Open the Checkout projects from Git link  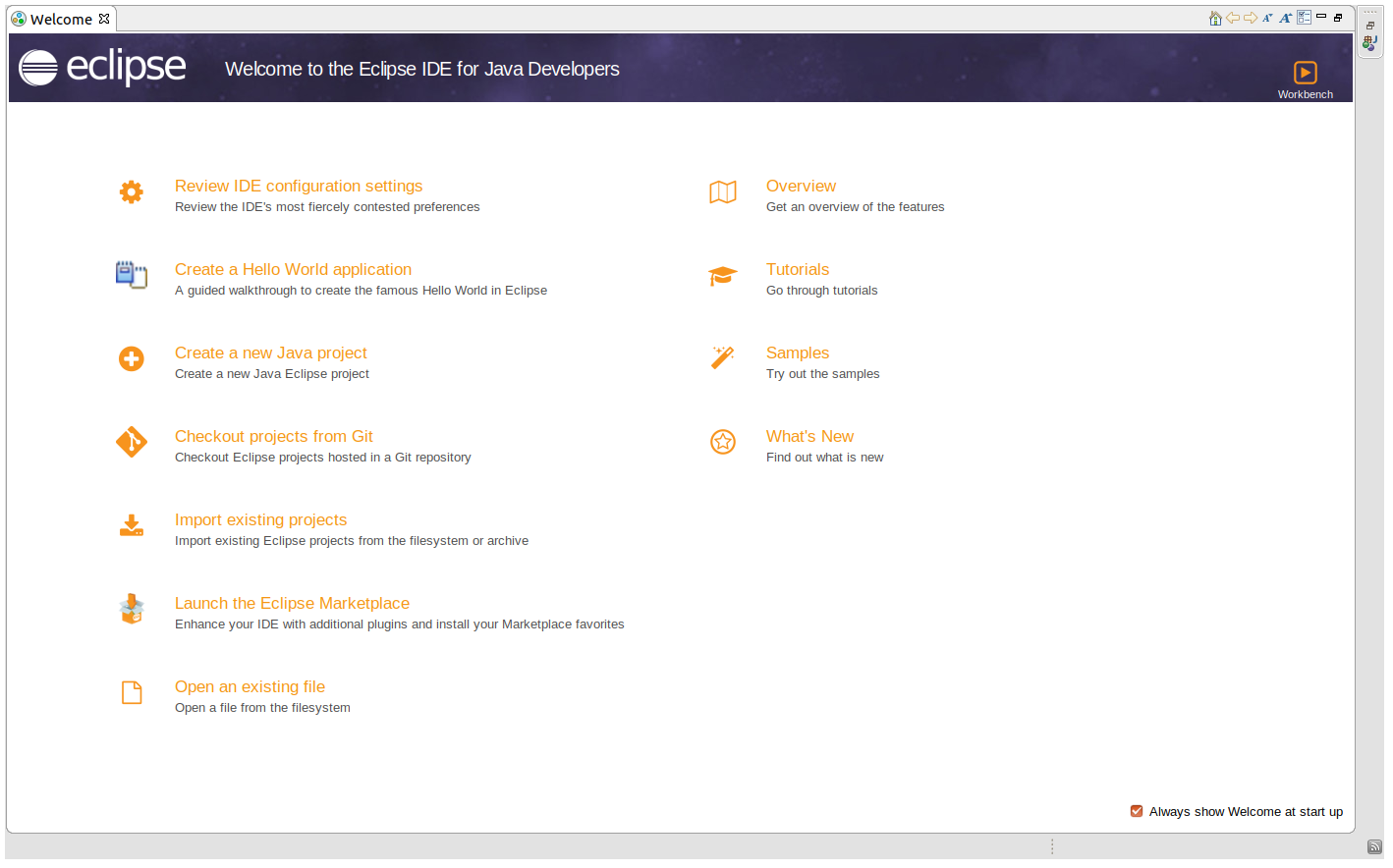coord(274,437)
